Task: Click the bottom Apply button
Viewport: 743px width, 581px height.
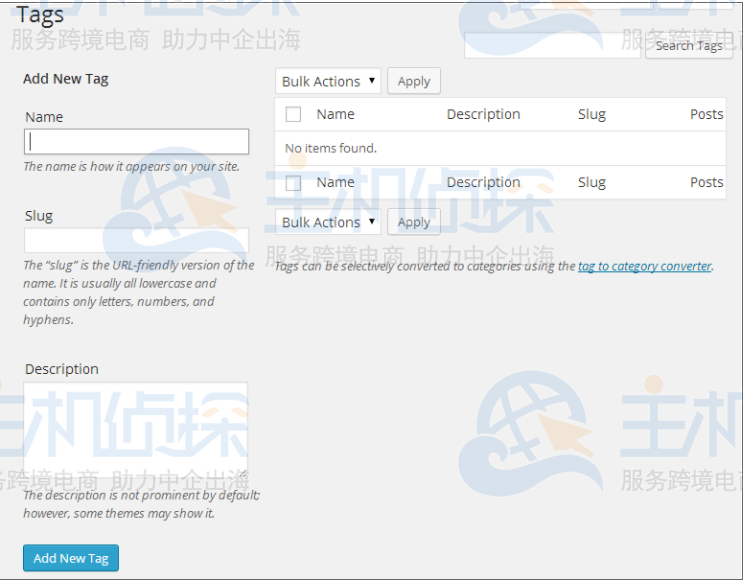Action: [x=414, y=222]
